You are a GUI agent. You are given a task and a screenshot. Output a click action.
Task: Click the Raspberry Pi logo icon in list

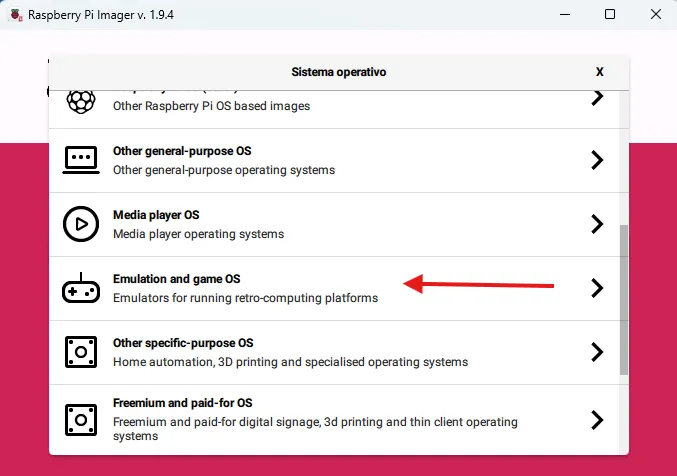point(81,102)
